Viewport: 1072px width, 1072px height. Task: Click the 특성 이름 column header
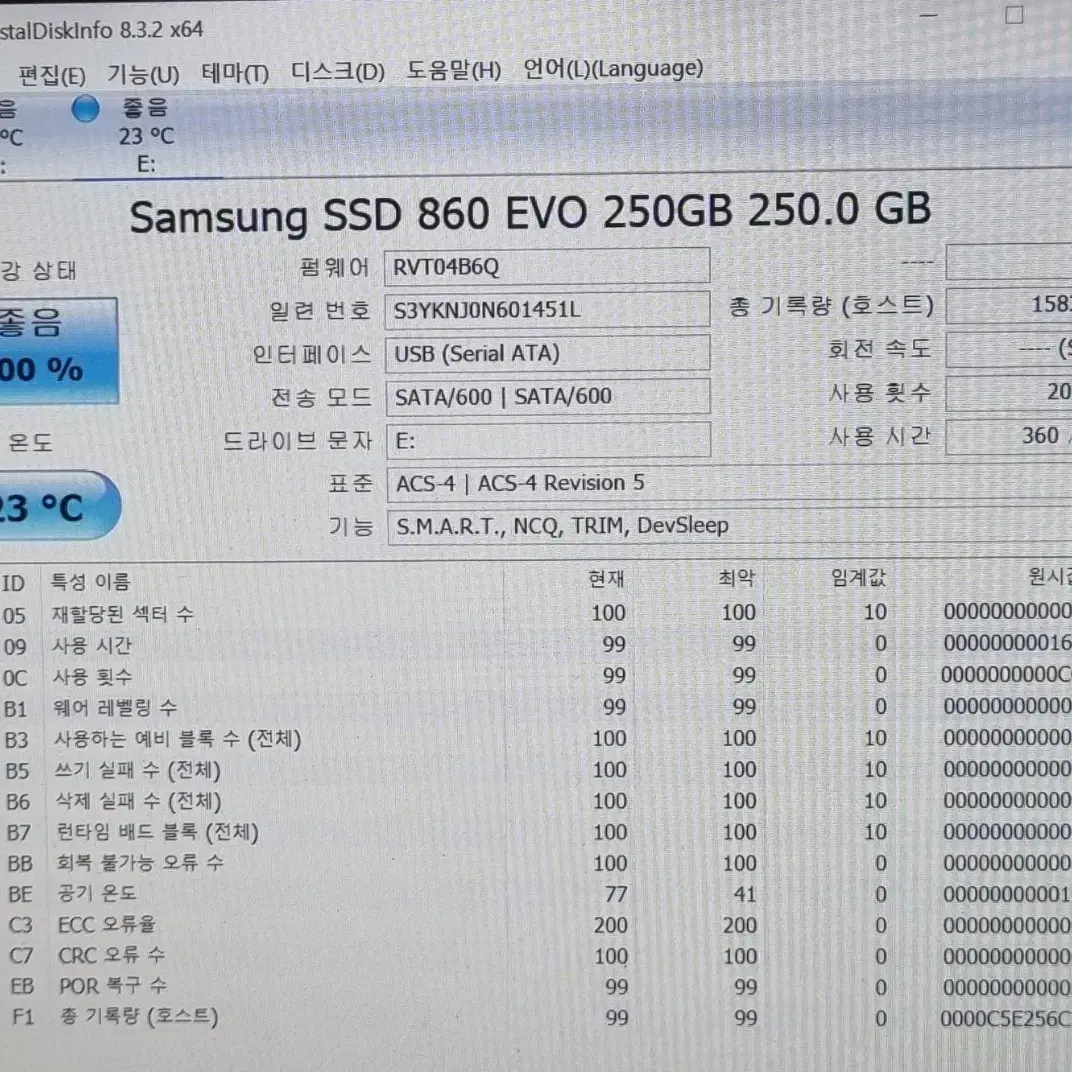pos(90,582)
